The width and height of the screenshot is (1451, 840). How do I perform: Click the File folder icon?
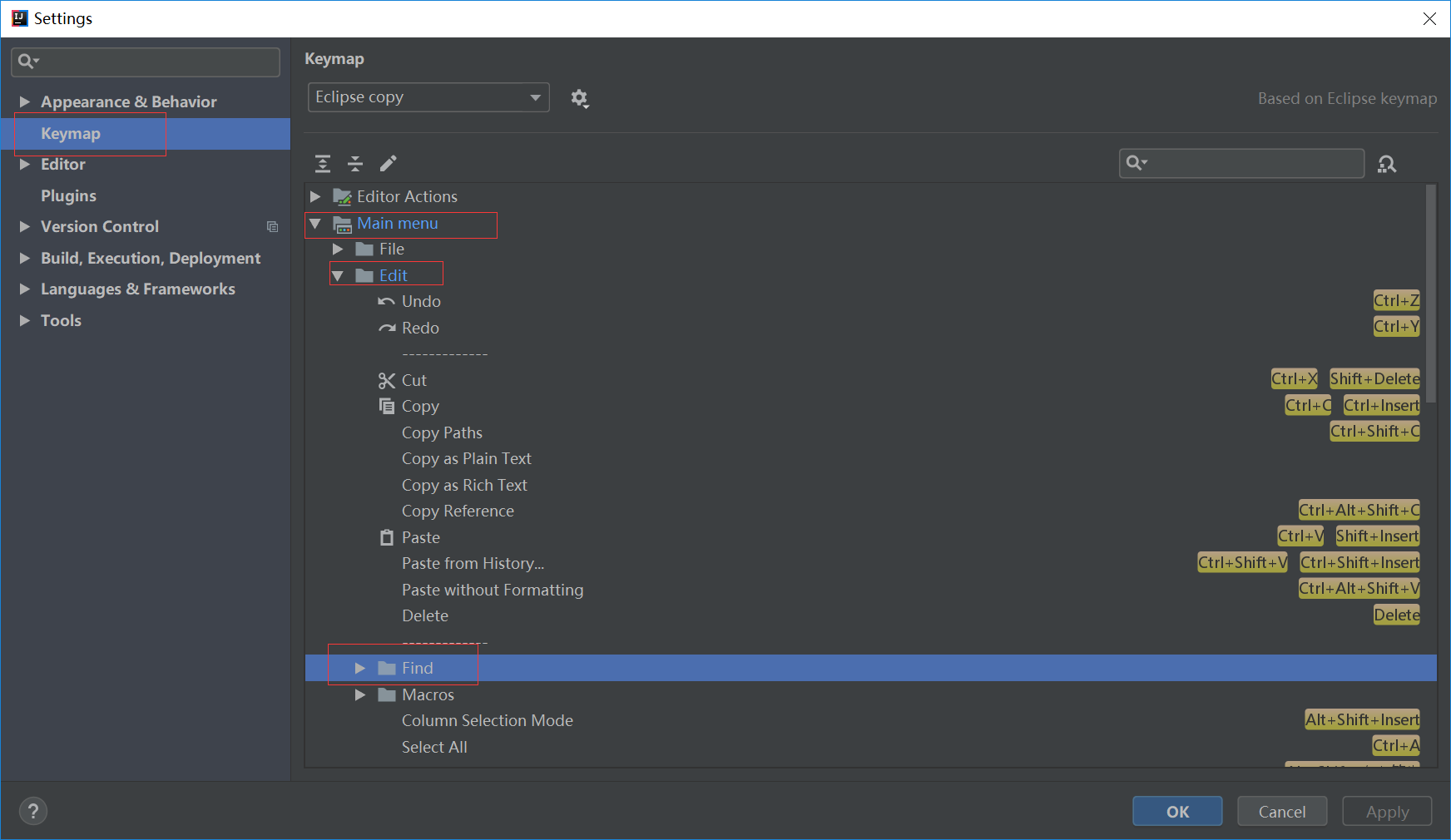click(x=364, y=249)
